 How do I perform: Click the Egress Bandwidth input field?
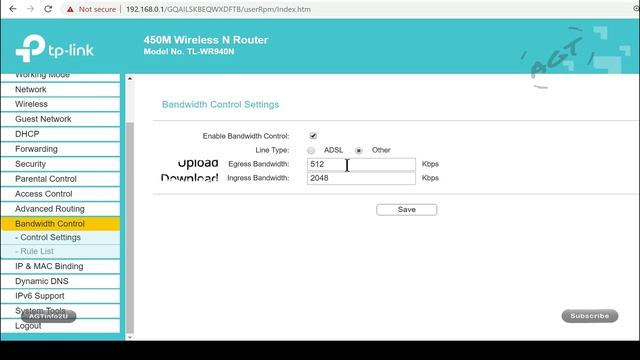click(x=361, y=164)
